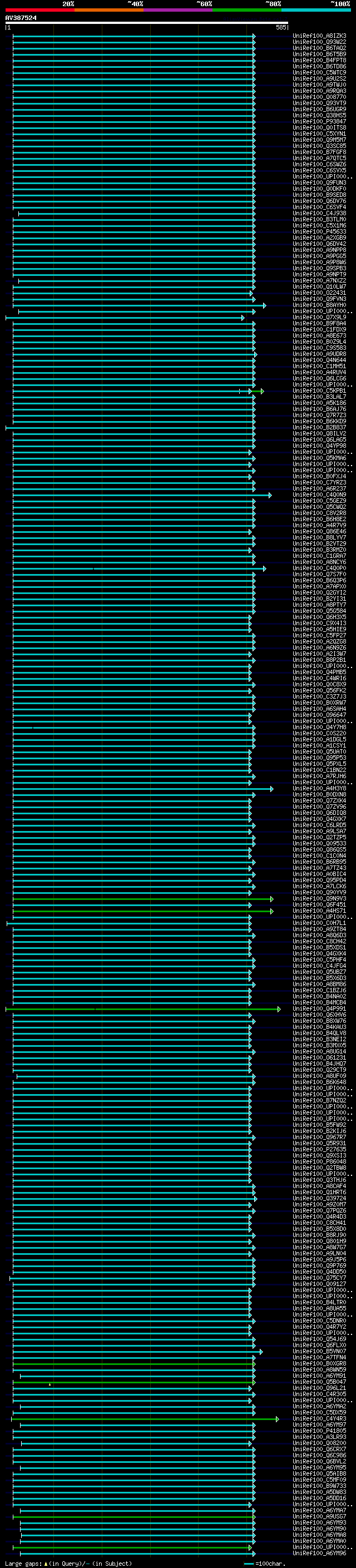This screenshot has width=356, height=1568.
Task: Click hit UniRef100_C4R305
Action: 319,1394
